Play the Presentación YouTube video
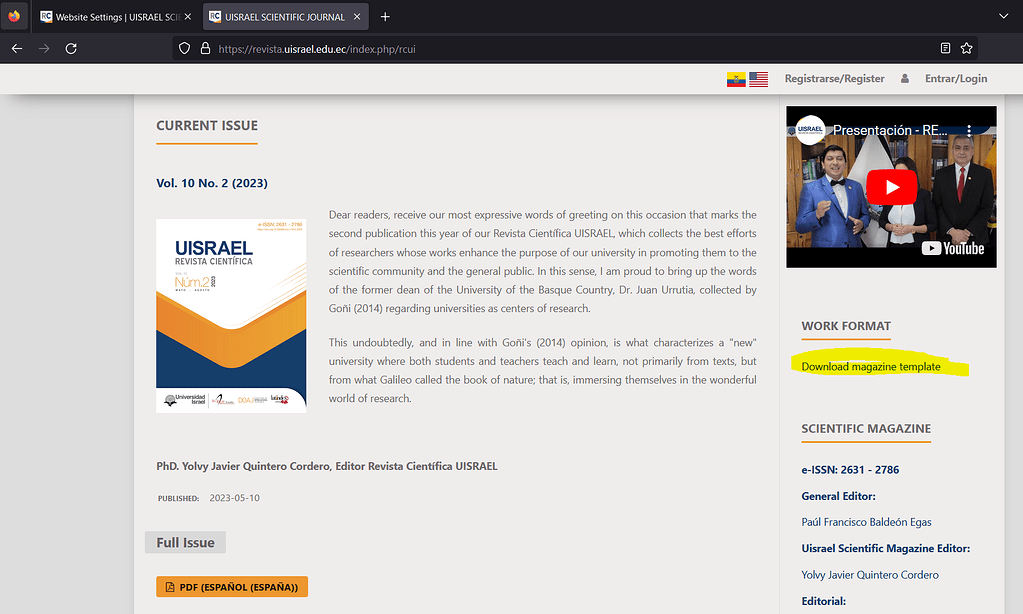This screenshot has width=1023, height=614. 890,186
